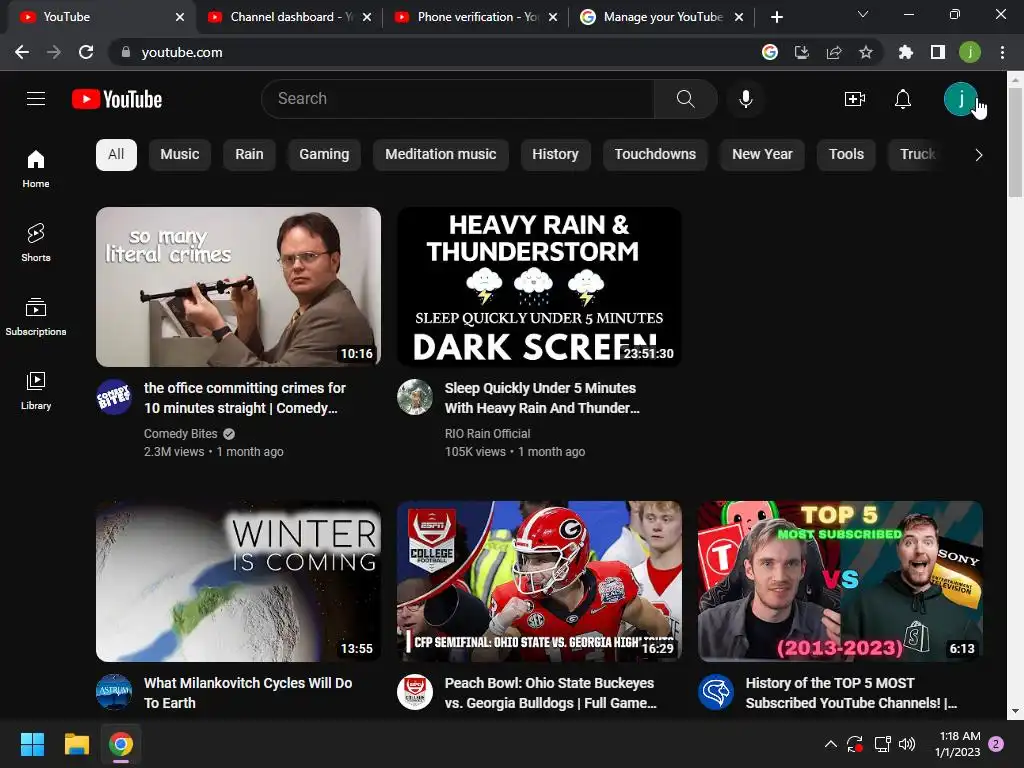Reload the page
This screenshot has width=1024, height=768.
pos(86,52)
